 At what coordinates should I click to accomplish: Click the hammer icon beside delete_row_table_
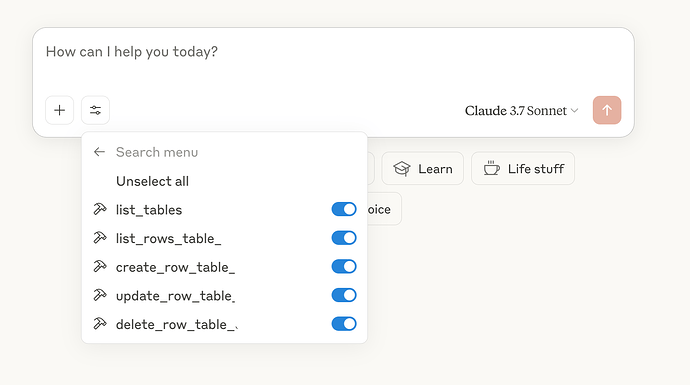pos(100,324)
